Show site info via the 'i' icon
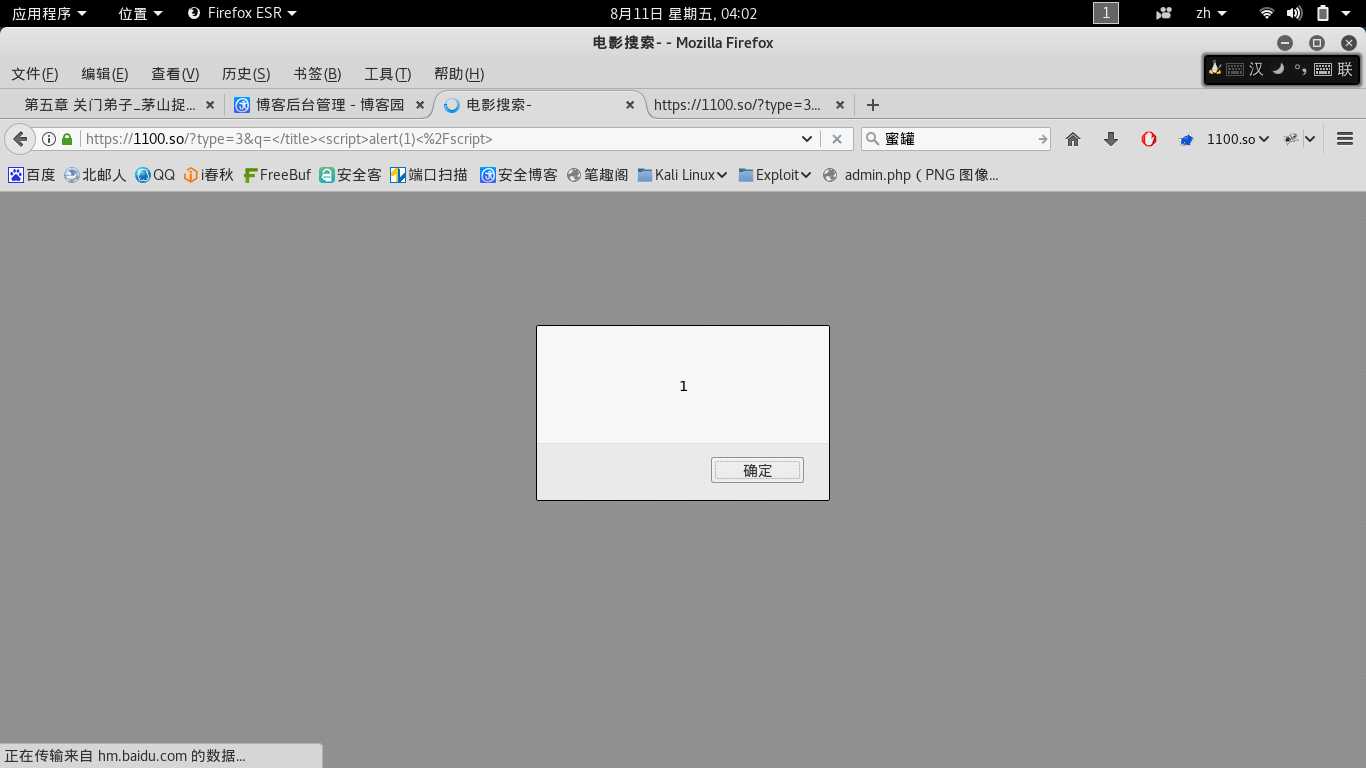This screenshot has height=768, width=1366. click(48, 139)
